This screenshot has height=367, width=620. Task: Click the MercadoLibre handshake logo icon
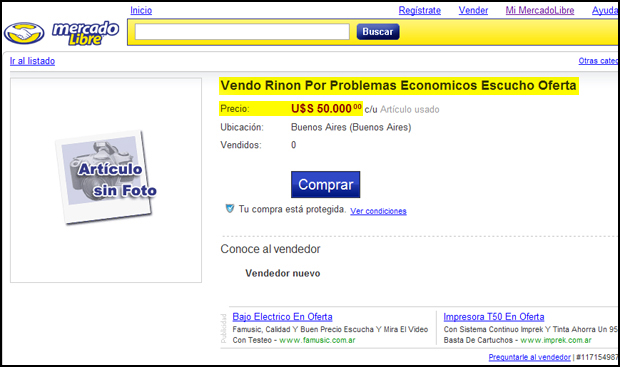[x=24, y=33]
